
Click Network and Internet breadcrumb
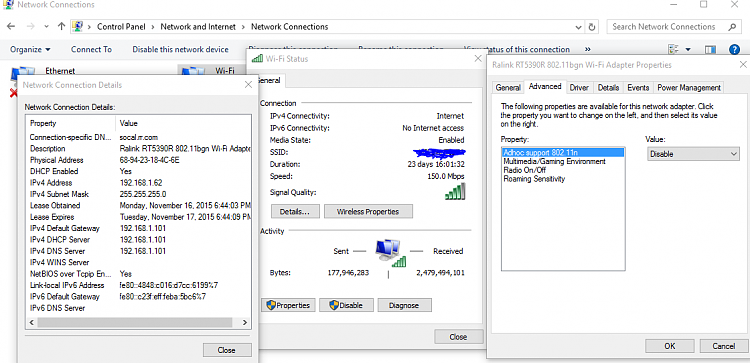[198, 27]
